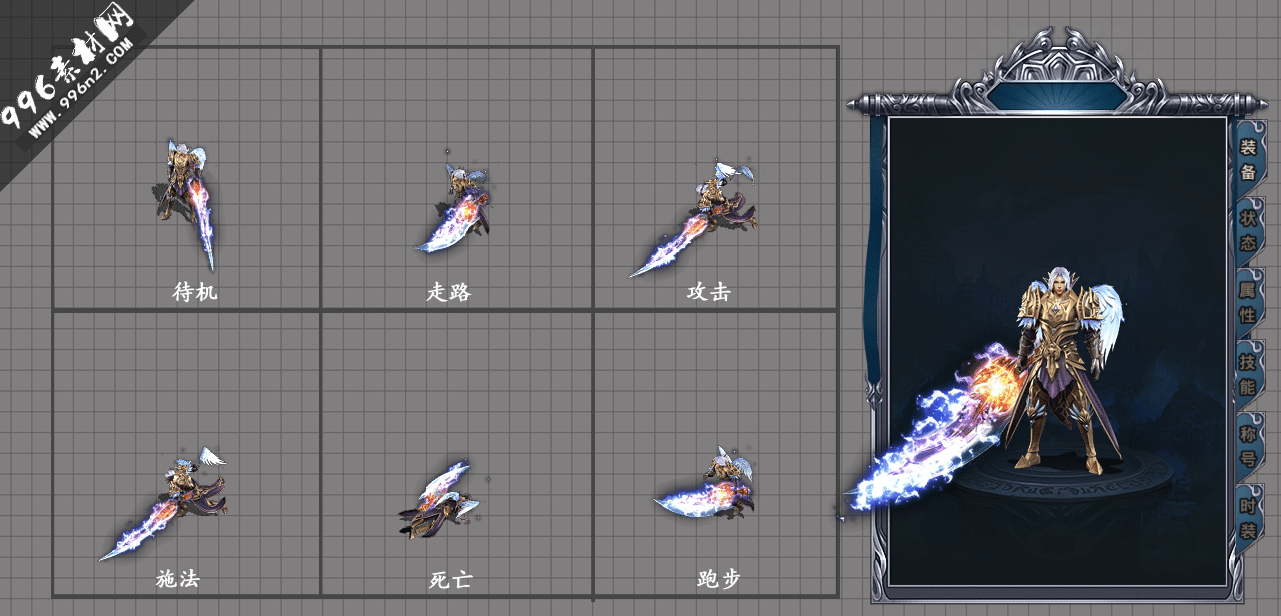Click the armored character in preview panel

pos(1065,371)
